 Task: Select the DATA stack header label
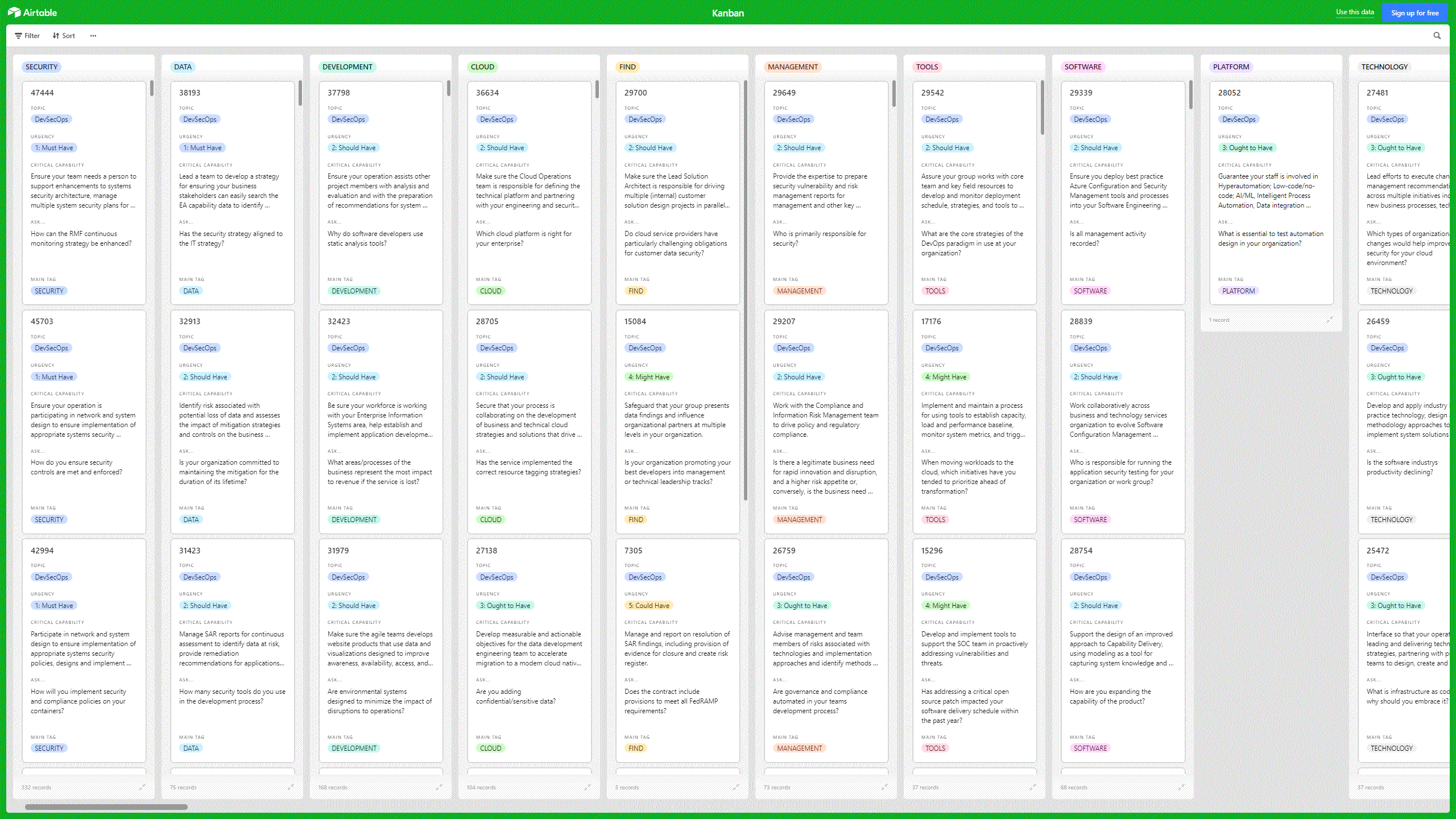click(183, 67)
